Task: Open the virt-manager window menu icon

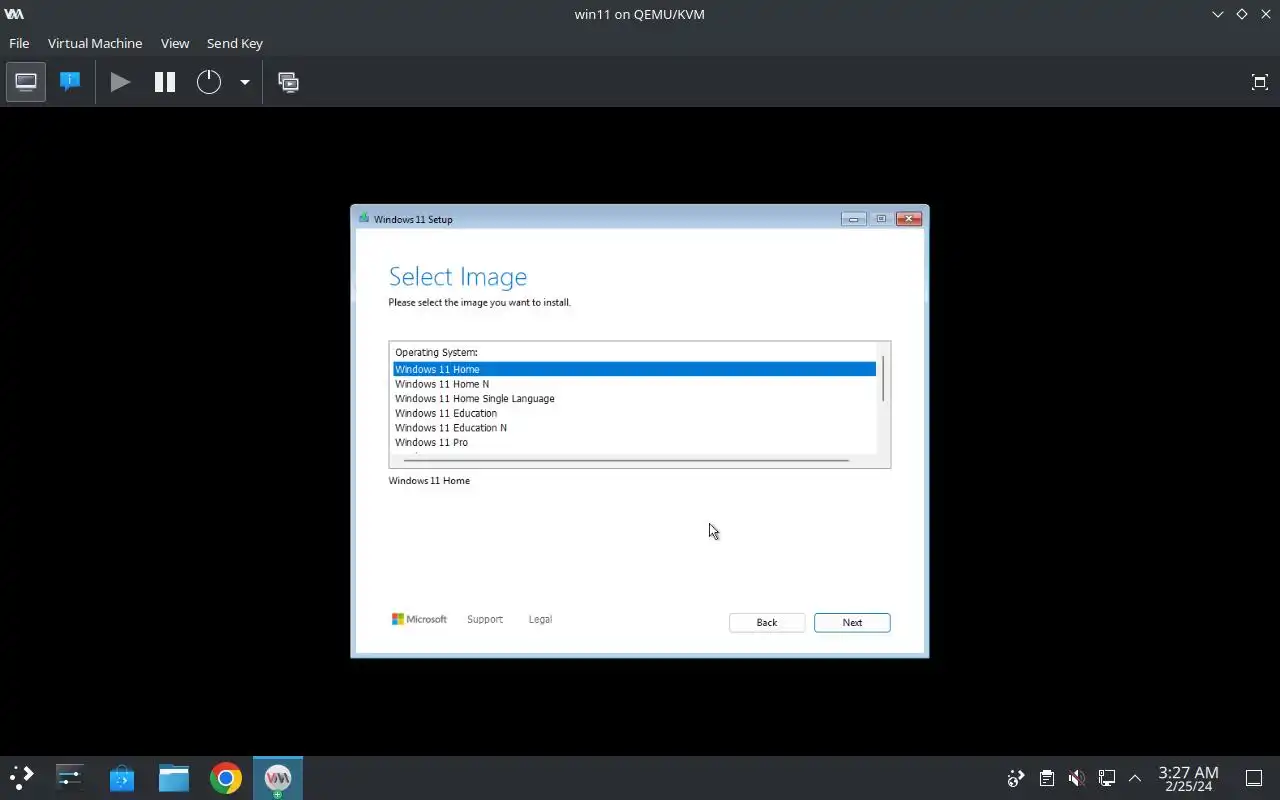Action: 14,14
